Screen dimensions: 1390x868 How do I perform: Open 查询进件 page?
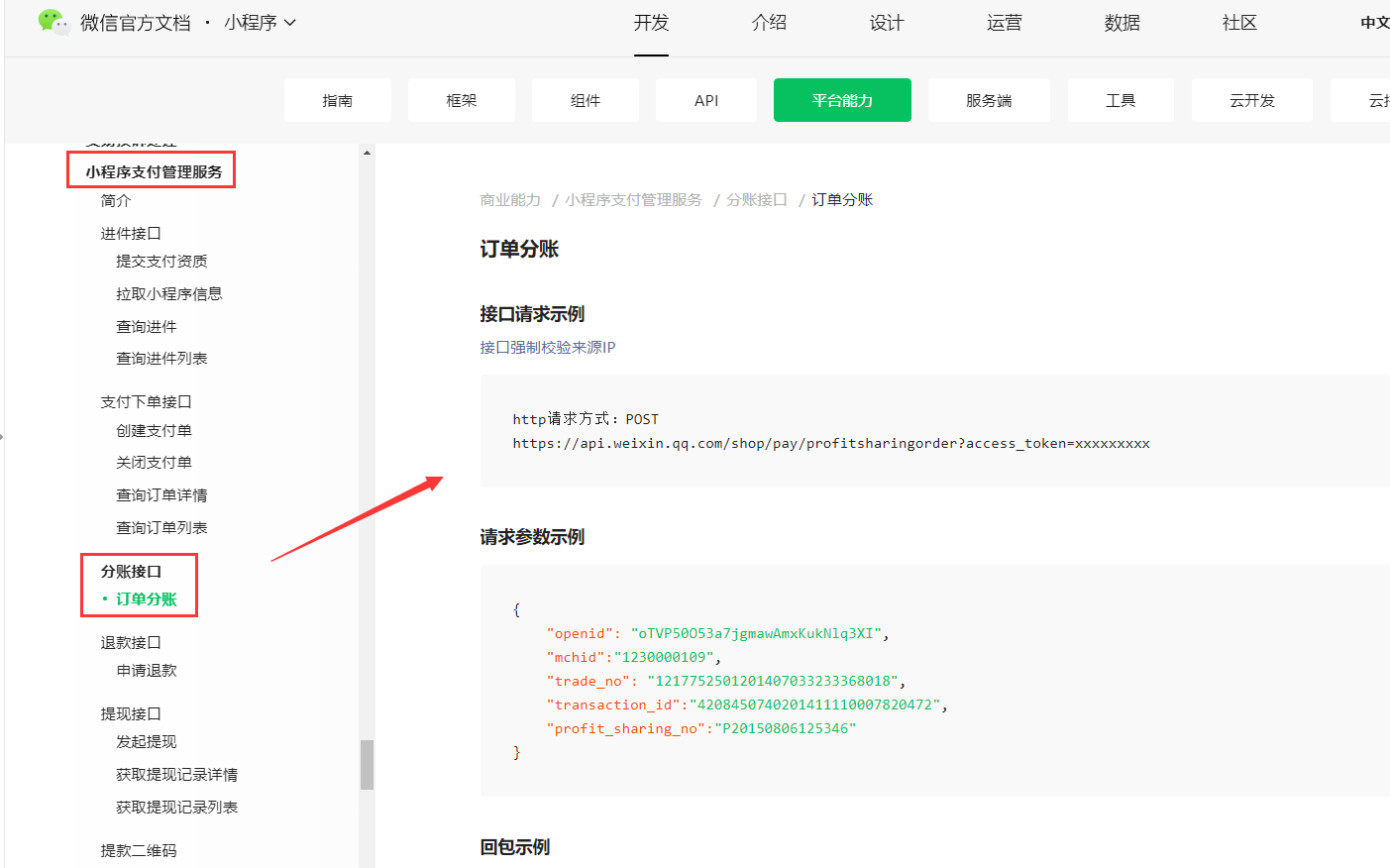[x=147, y=326]
